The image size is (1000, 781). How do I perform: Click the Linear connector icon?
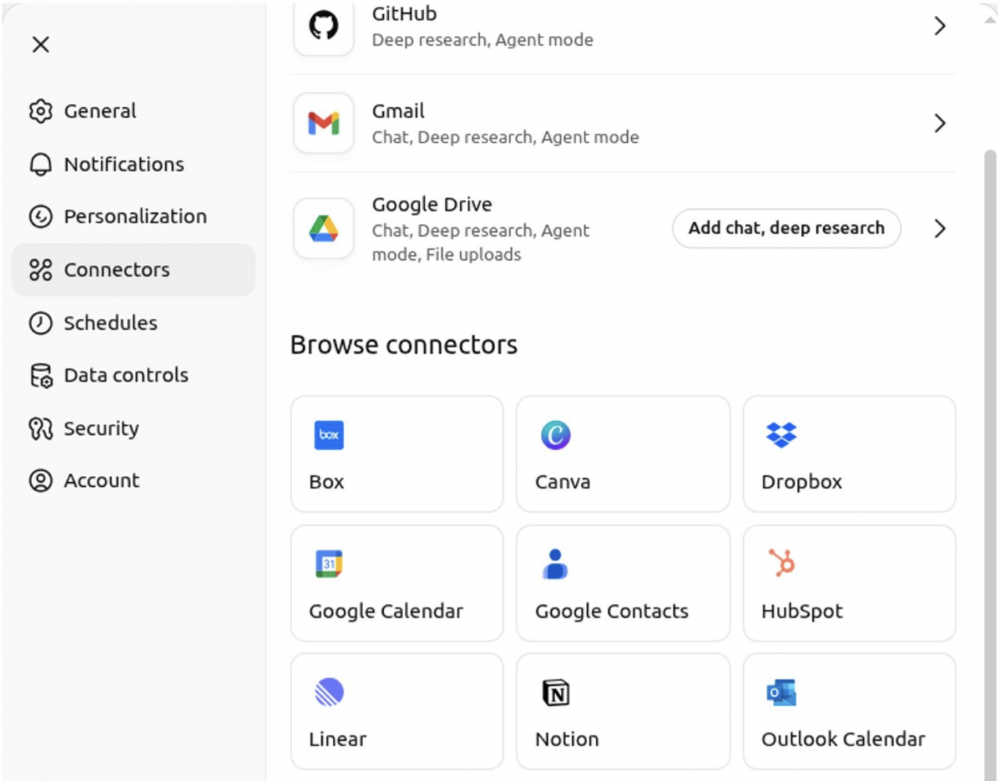point(328,692)
